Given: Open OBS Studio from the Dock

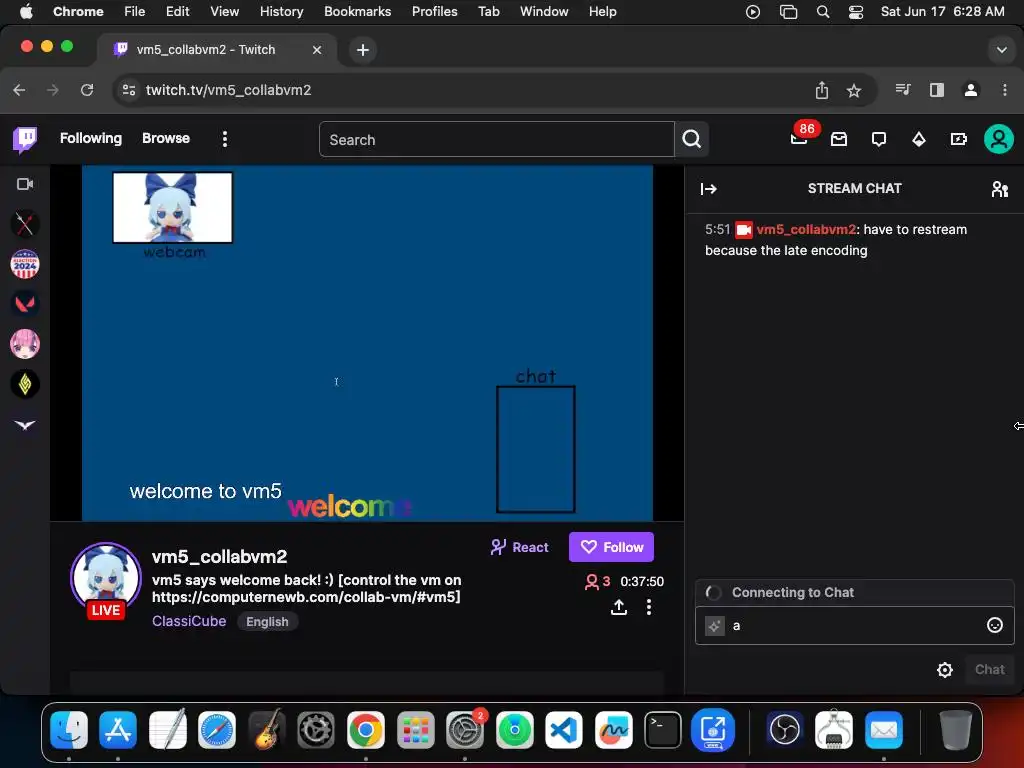Looking at the screenshot, I should [785, 729].
